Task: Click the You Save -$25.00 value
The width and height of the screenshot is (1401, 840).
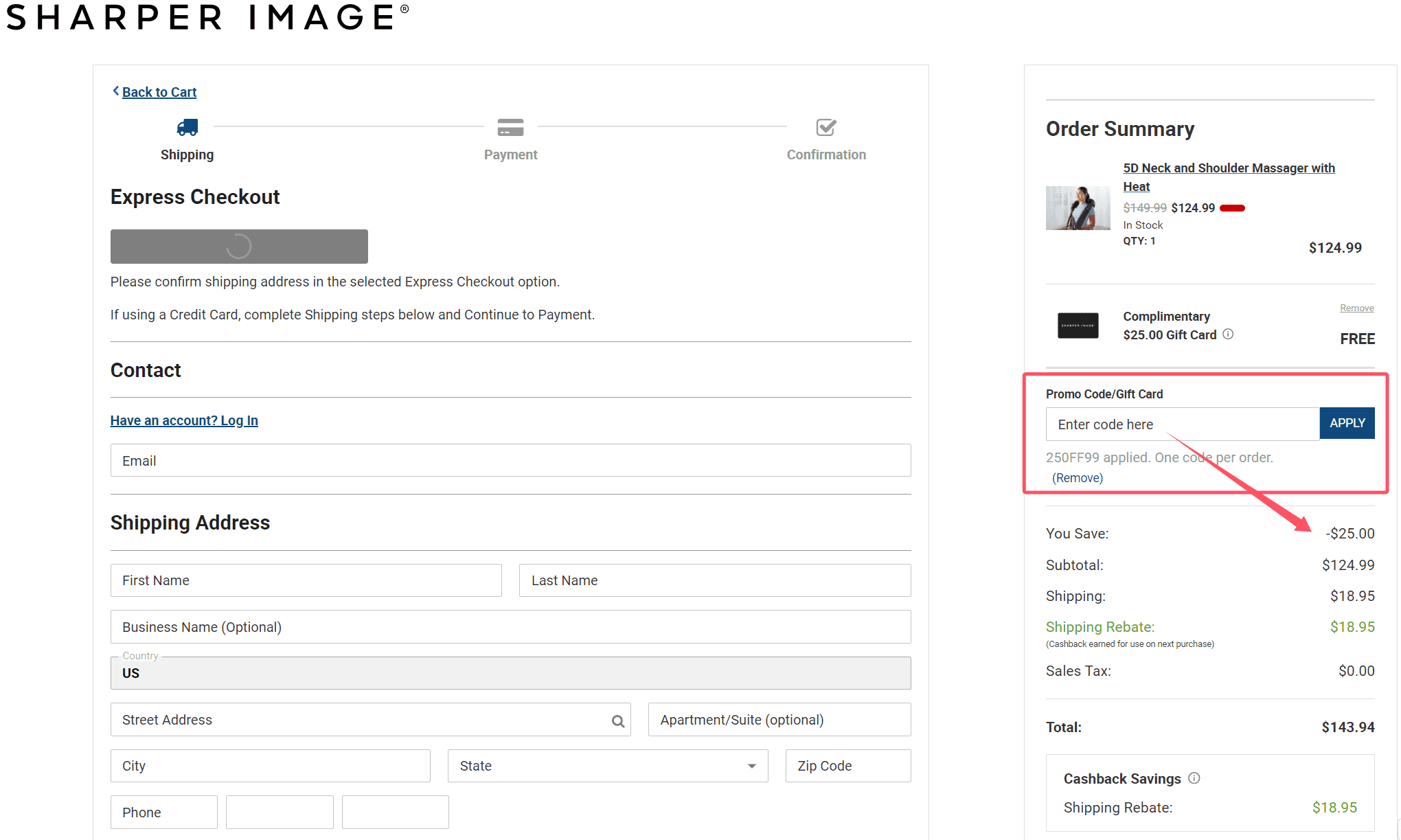Action: [1349, 534]
